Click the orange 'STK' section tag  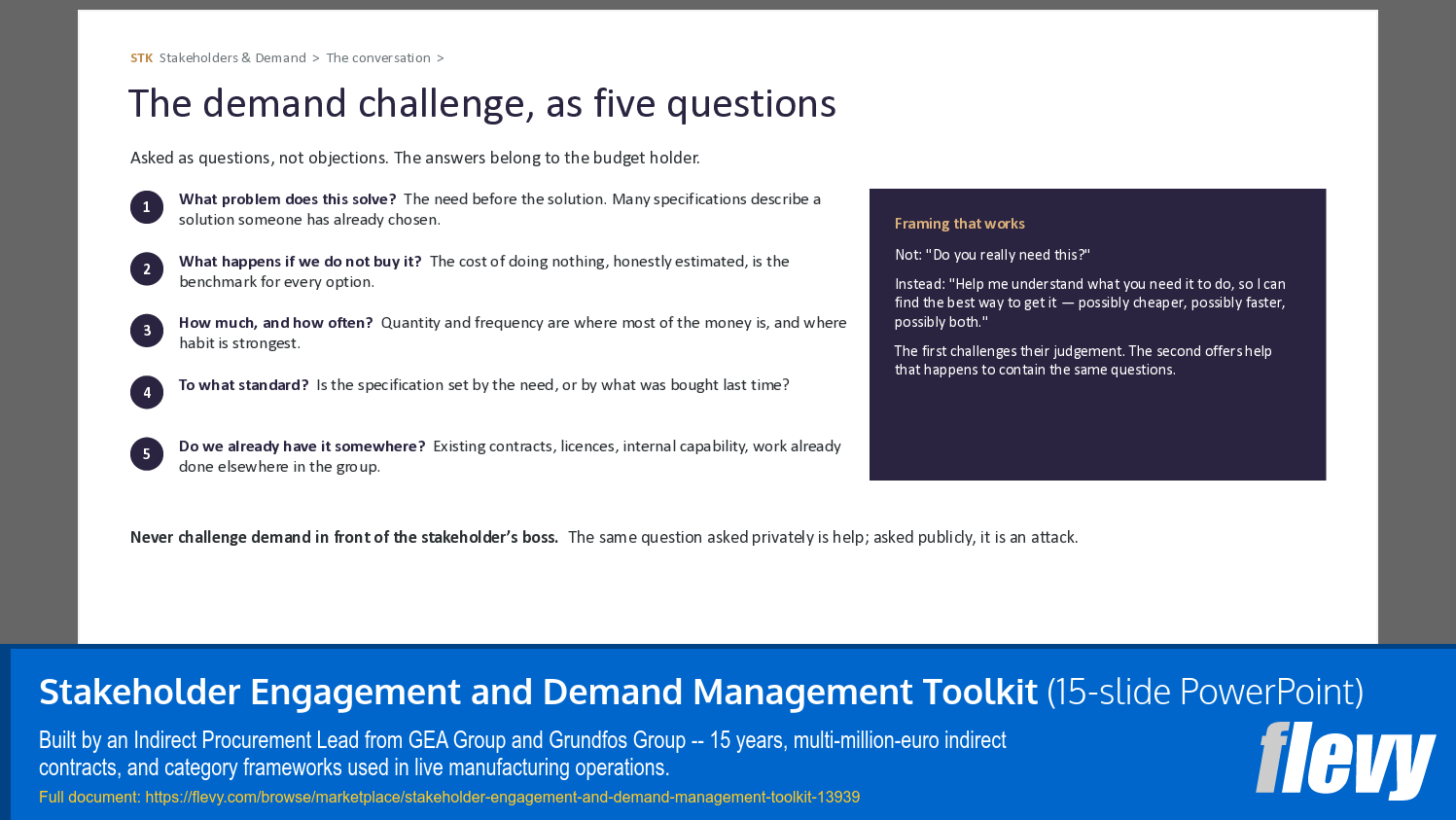[x=142, y=58]
